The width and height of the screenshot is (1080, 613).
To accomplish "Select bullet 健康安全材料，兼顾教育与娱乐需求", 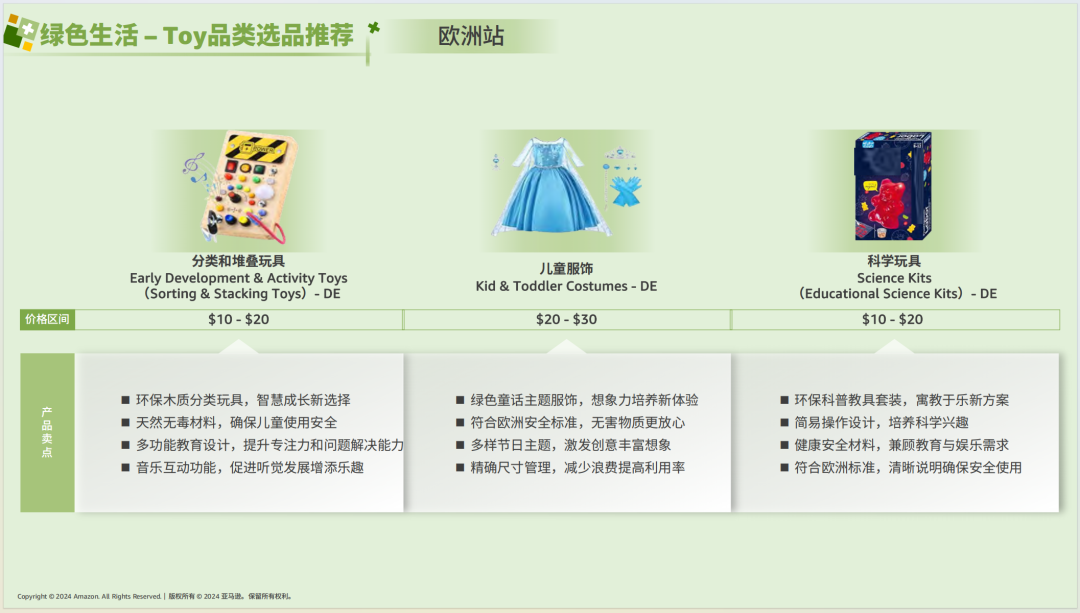I will (x=902, y=445).
